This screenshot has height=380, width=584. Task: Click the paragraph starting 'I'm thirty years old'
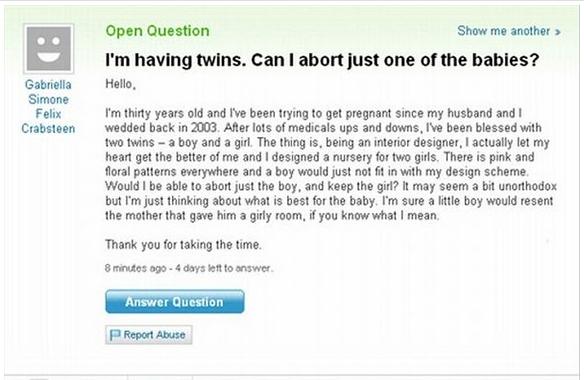331,164
